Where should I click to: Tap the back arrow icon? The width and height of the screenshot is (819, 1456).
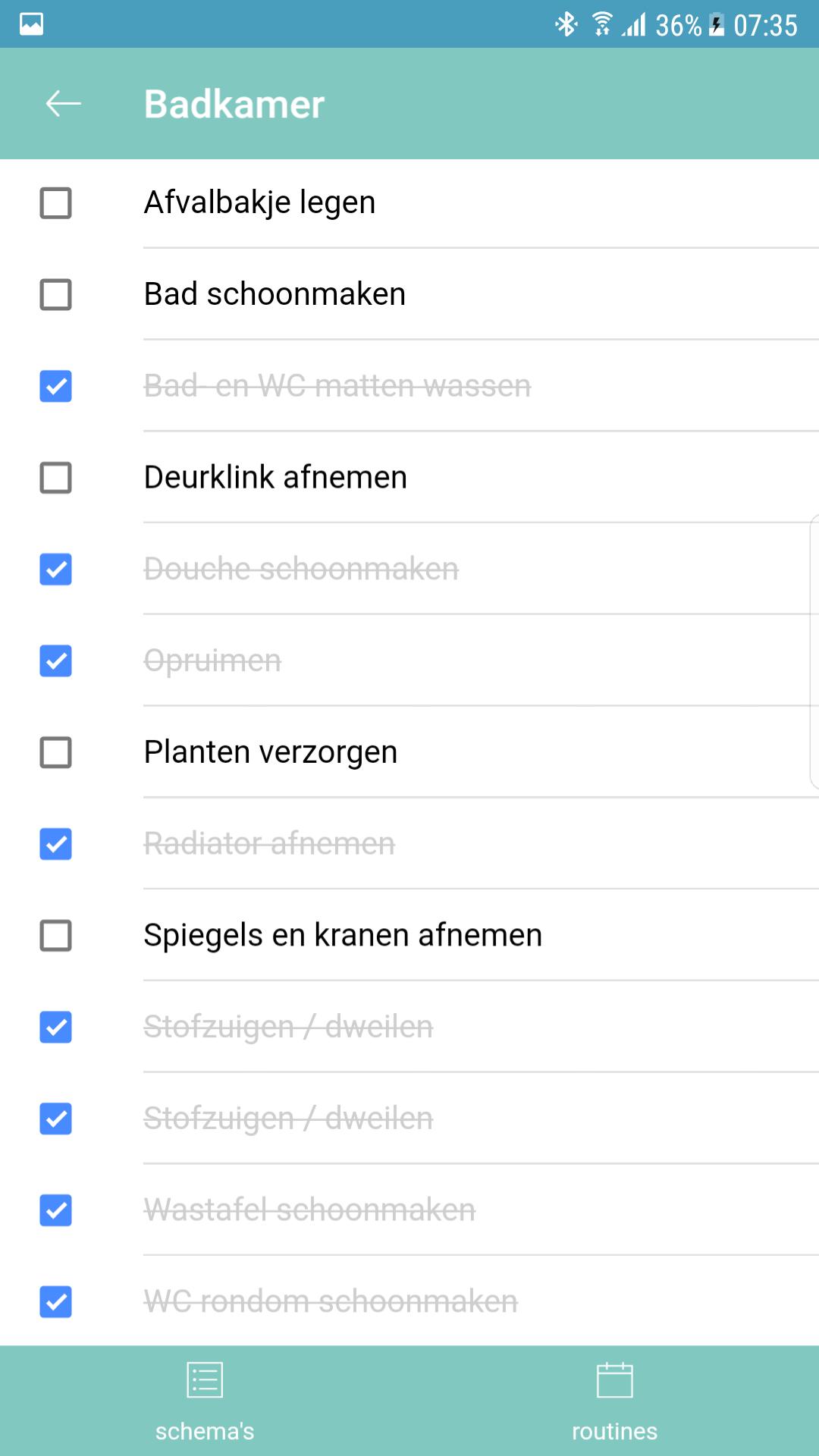[x=63, y=104]
